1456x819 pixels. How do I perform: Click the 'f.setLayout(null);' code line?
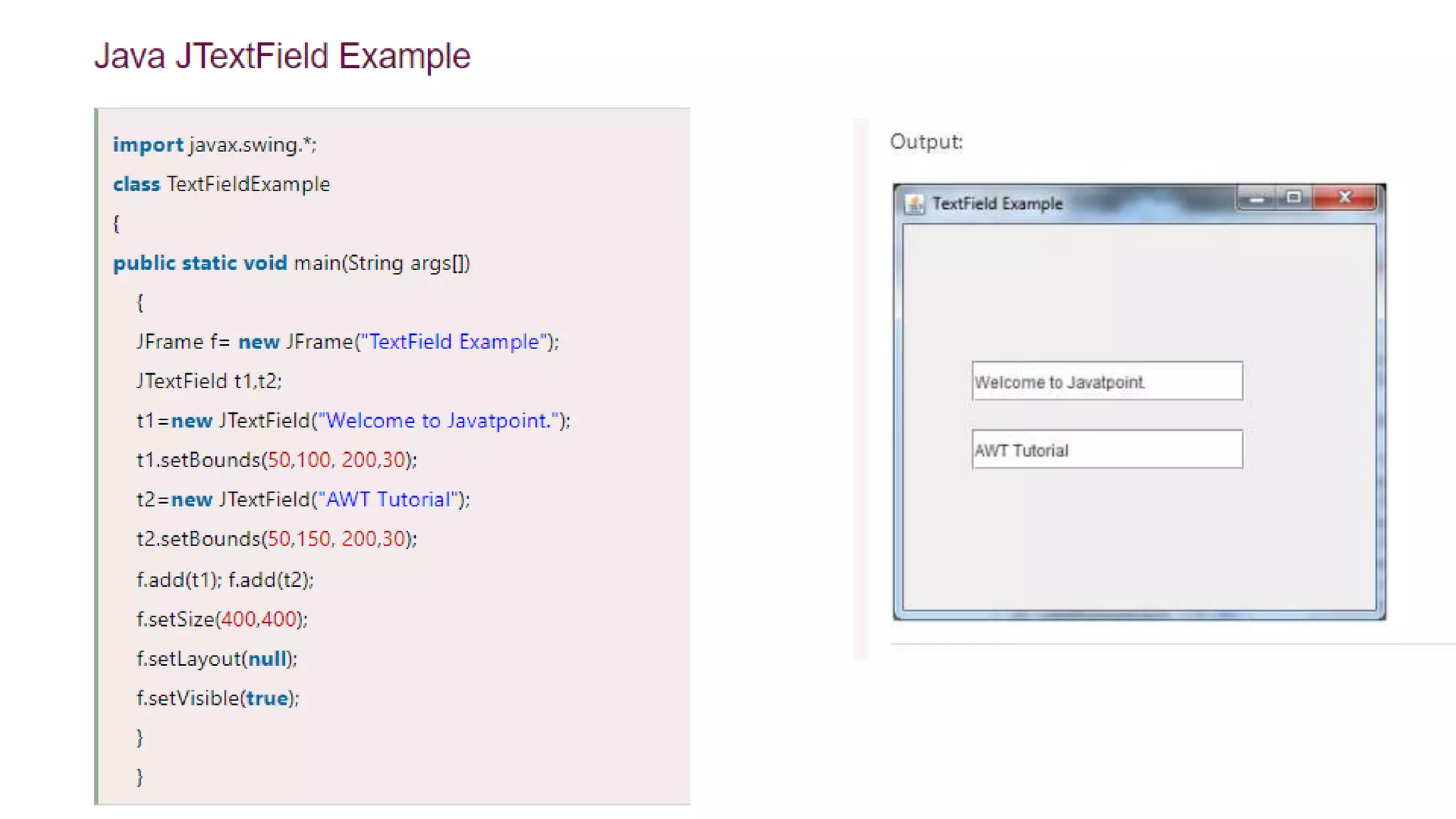click(x=216, y=659)
